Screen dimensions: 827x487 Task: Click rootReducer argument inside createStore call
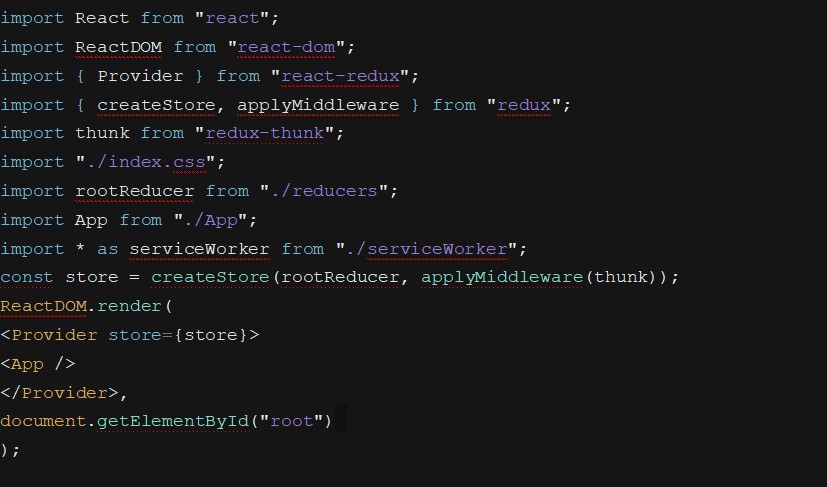tap(340, 277)
